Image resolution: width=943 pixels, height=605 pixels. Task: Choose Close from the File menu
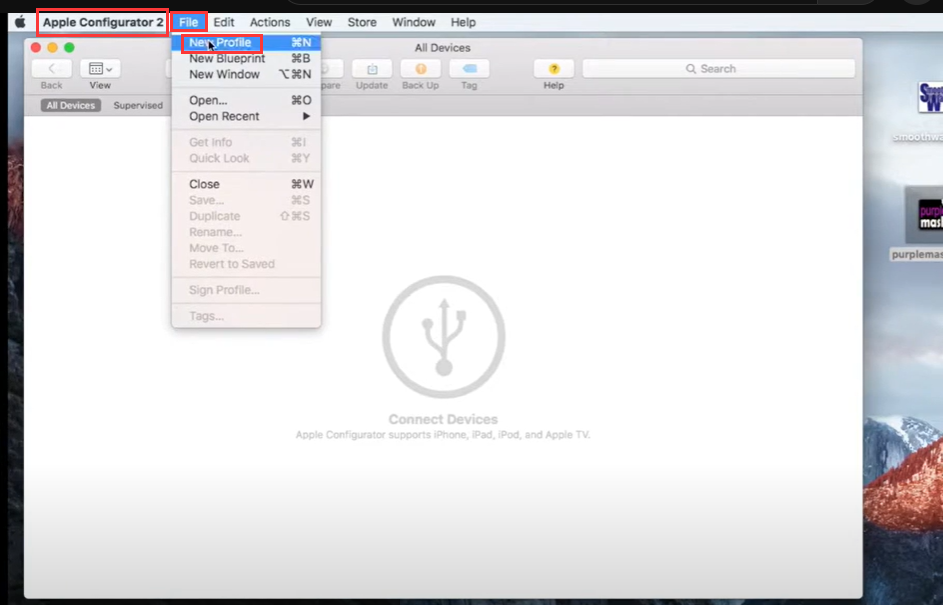pyautogui.click(x=246, y=184)
